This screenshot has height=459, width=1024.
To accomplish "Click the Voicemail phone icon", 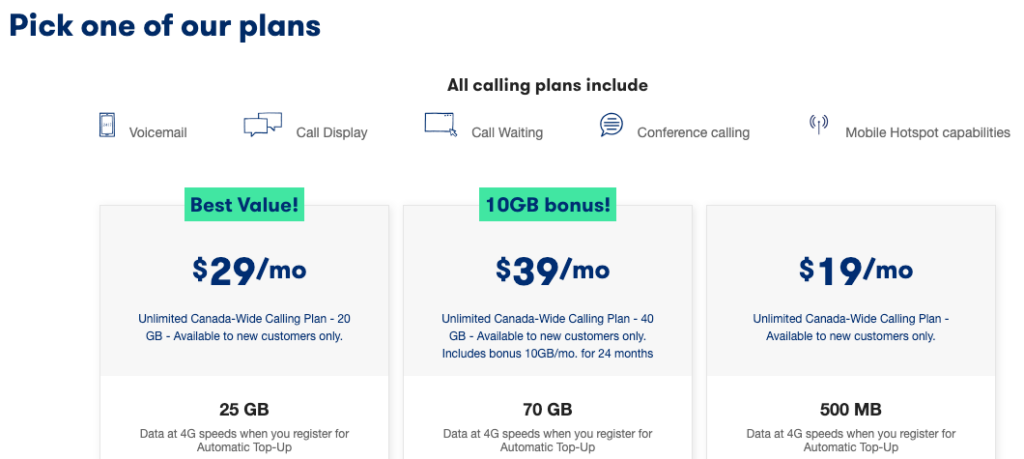I will pyautogui.click(x=107, y=126).
